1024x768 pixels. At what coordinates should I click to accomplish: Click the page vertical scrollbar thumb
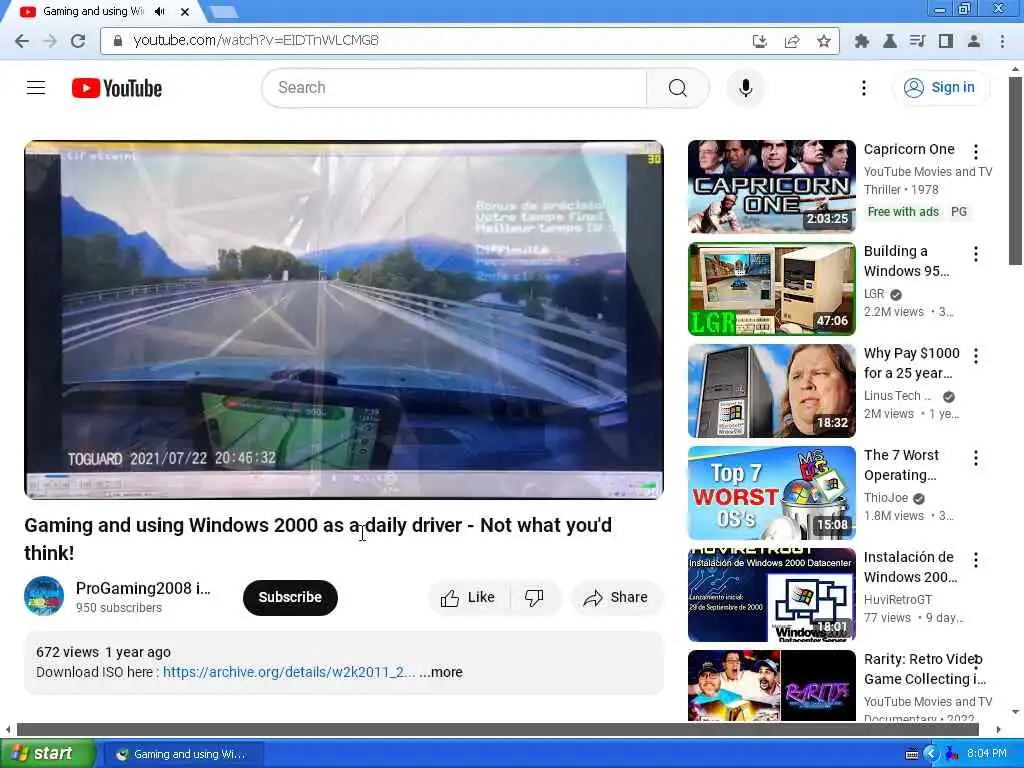coord(1015,171)
